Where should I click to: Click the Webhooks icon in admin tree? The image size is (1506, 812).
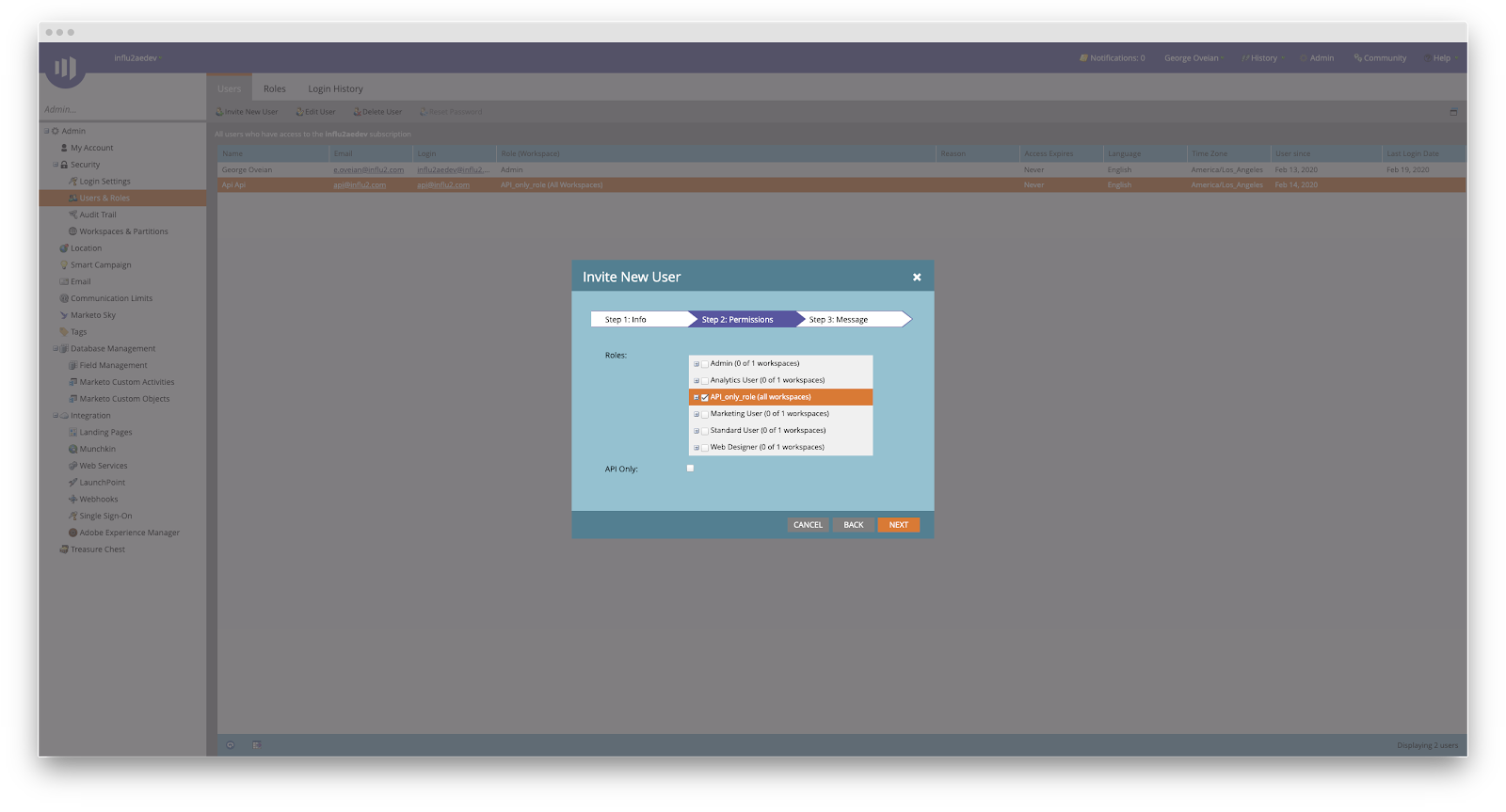tap(72, 500)
